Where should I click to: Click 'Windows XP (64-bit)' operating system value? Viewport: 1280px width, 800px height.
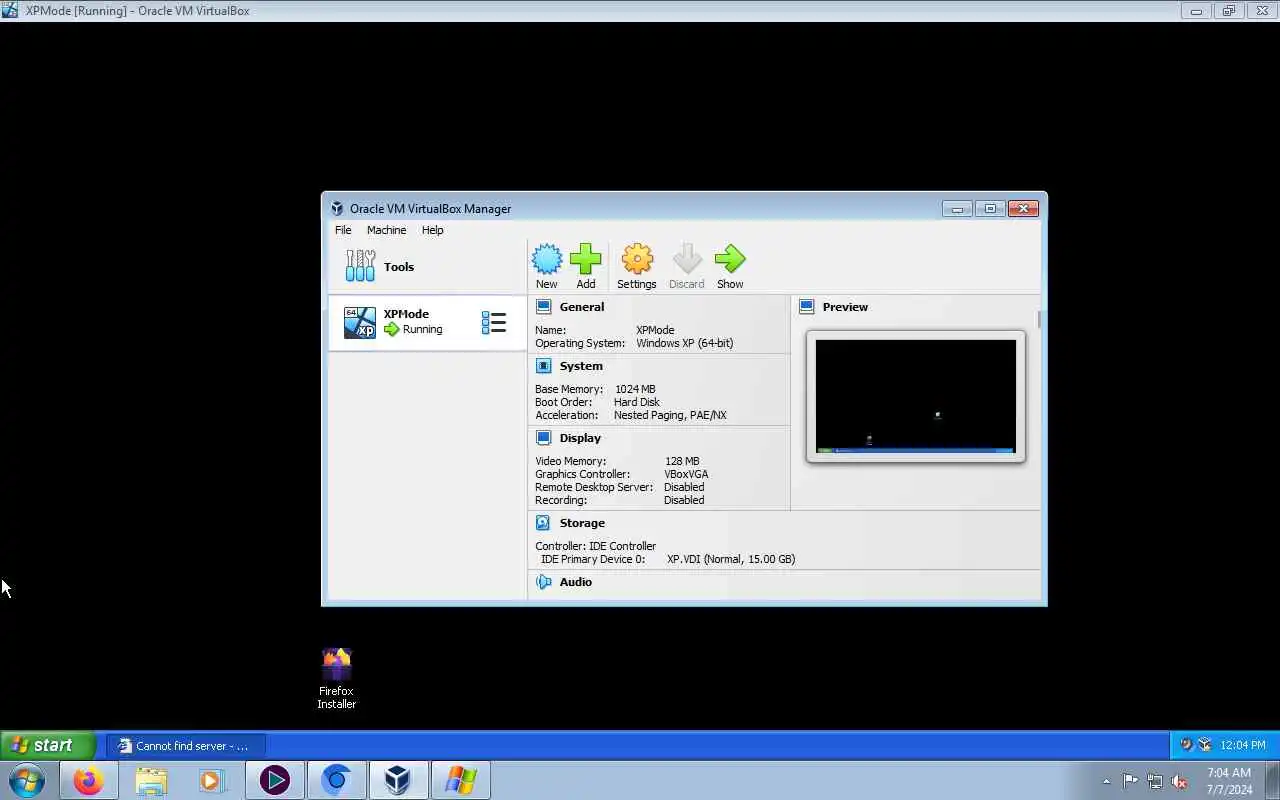(x=685, y=343)
